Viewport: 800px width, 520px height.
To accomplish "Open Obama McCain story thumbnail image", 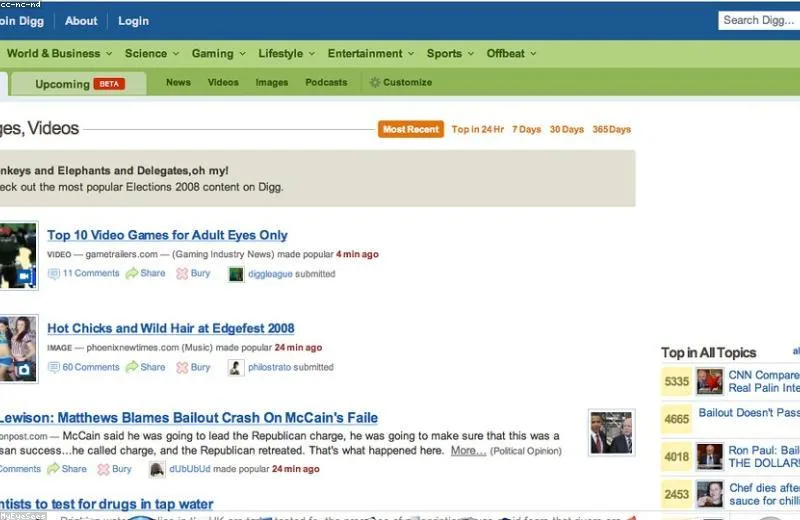I will [611, 432].
